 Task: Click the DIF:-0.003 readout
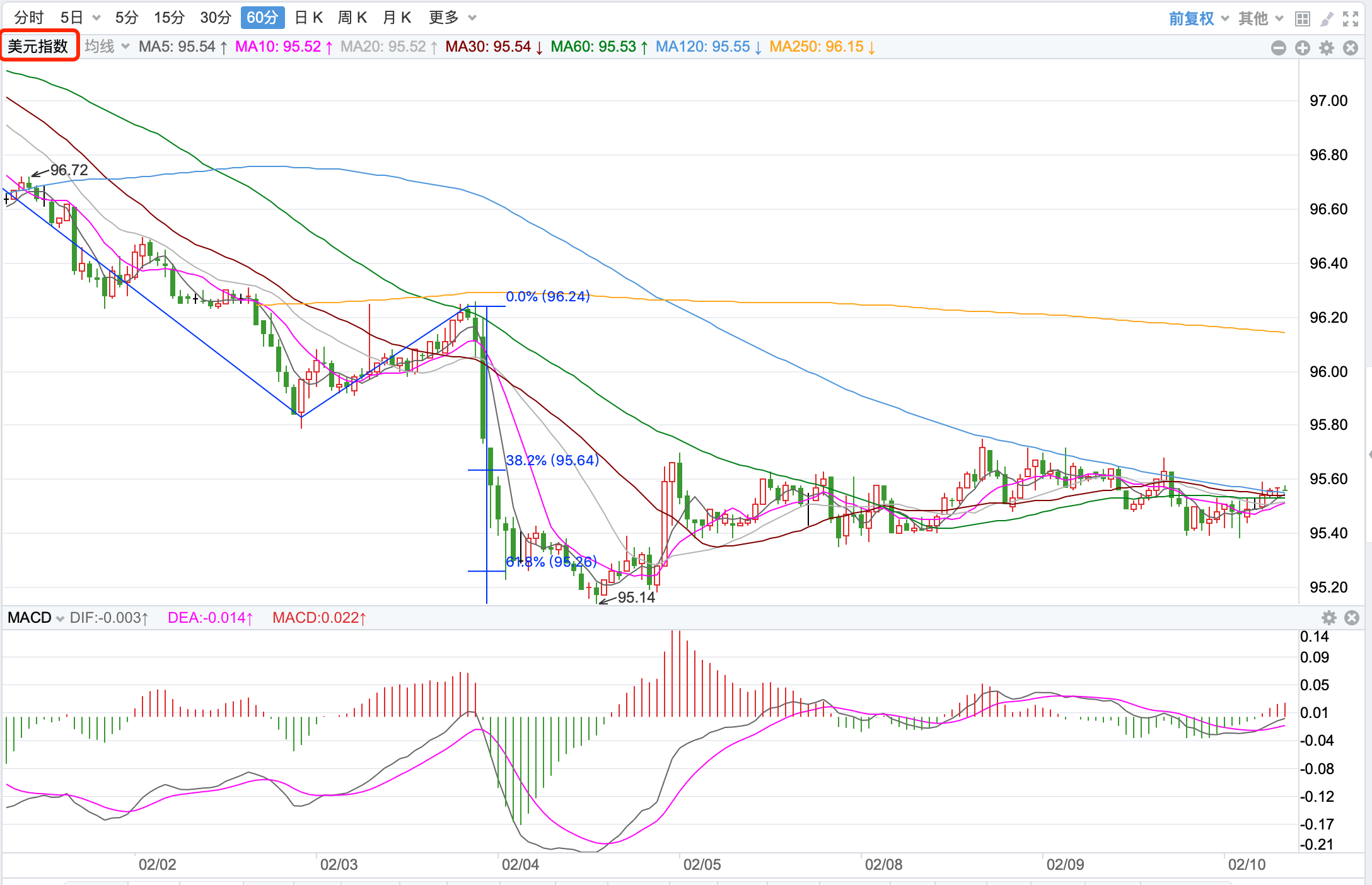[x=109, y=618]
